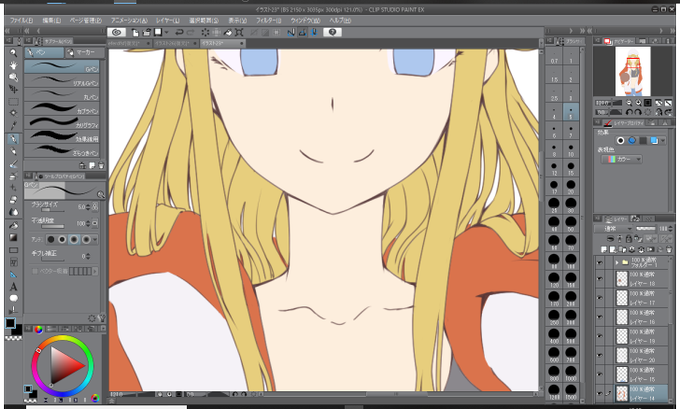
Task: Select the レイヤー 17 layer thumbnail
Action: [x=622, y=298]
